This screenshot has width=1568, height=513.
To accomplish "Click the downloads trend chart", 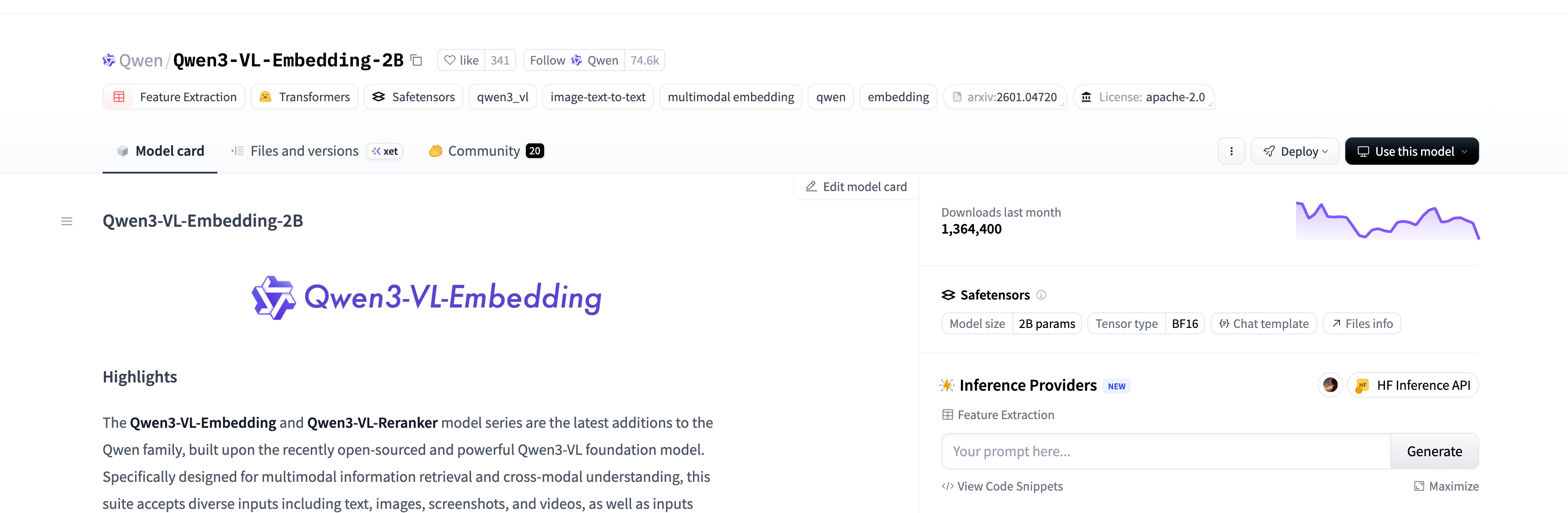I will [1387, 221].
